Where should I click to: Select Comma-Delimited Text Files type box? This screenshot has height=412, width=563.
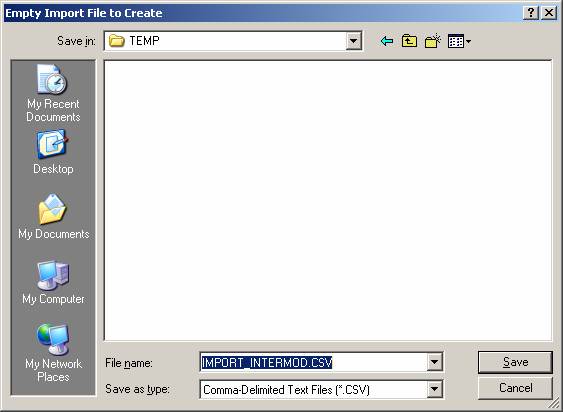pyautogui.click(x=313, y=389)
